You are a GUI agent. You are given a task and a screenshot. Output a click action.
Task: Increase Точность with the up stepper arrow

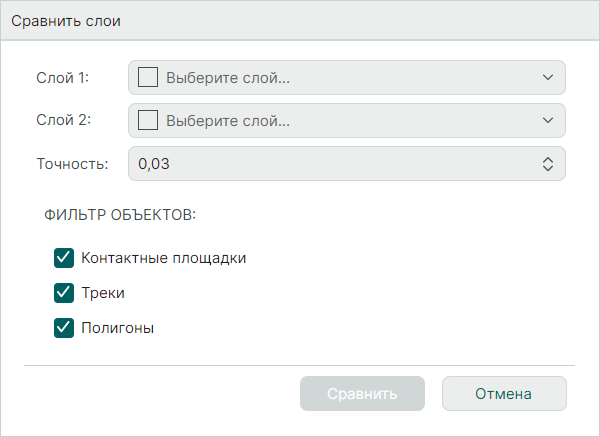pyautogui.click(x=547, y=159)
